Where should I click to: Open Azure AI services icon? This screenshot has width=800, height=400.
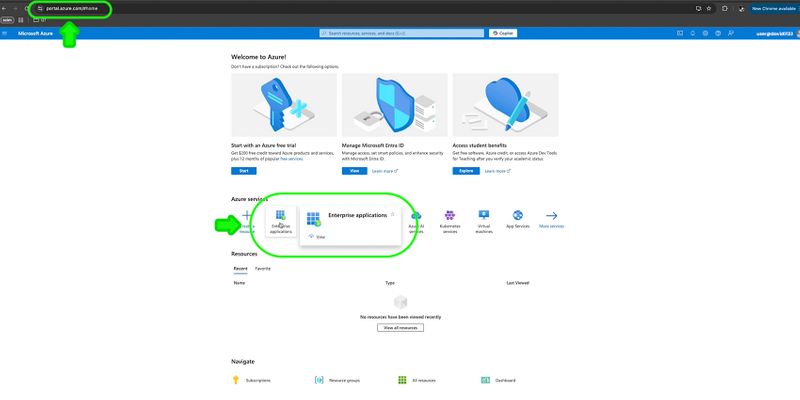point(416,216)
